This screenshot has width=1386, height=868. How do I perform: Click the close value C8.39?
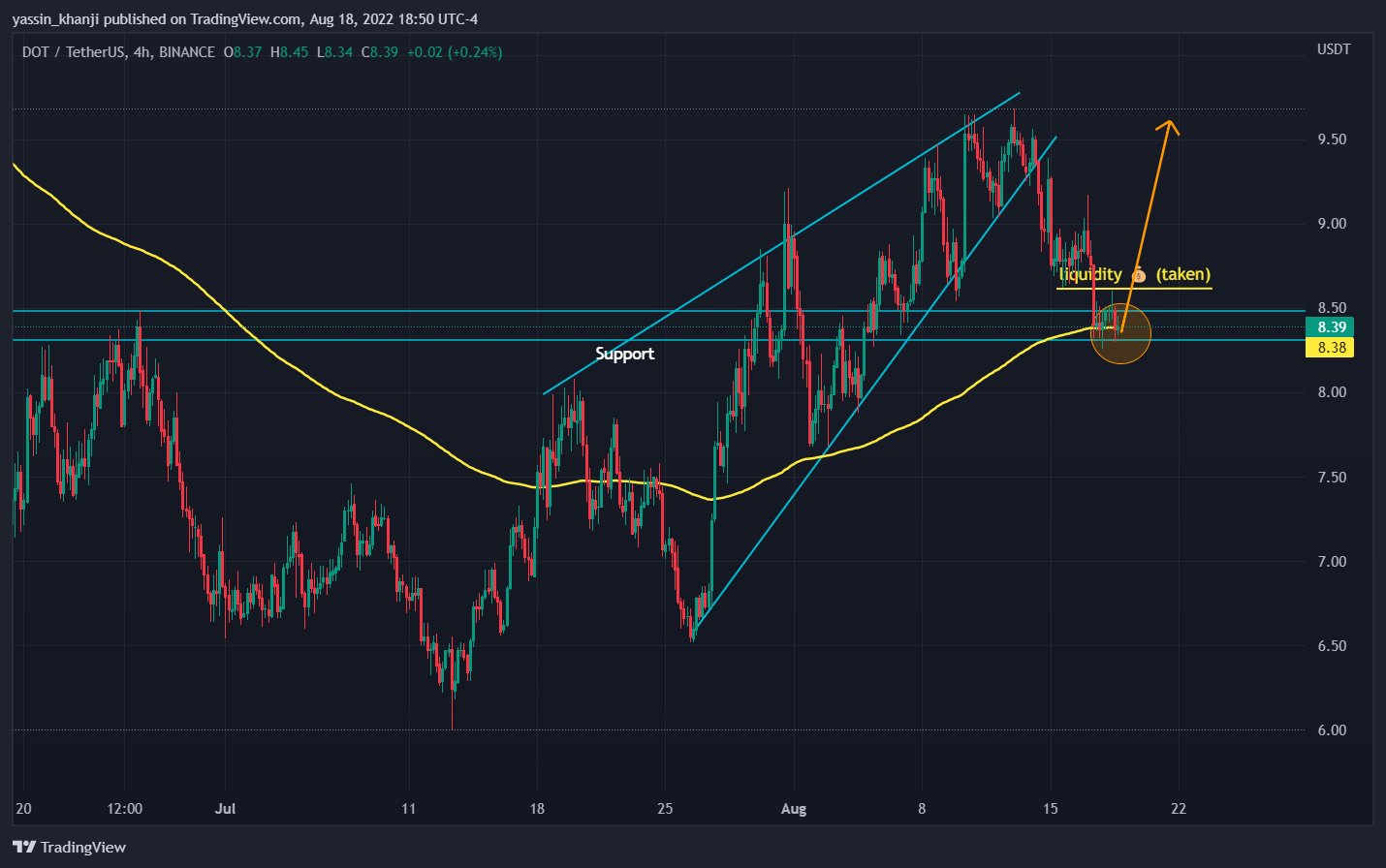[380, 52]
